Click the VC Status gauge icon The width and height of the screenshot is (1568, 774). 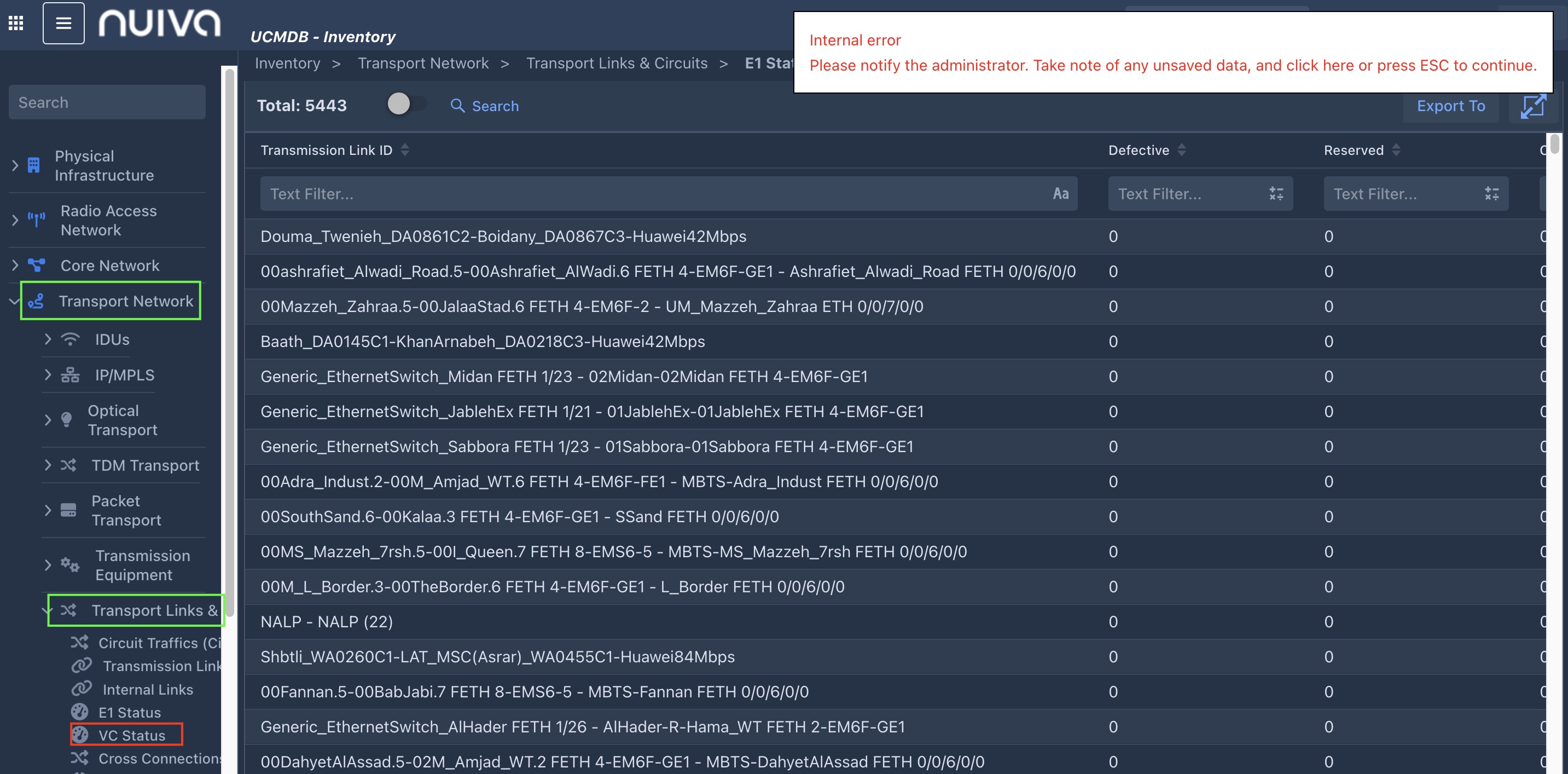pyautogui.click(x=80, y=735)
